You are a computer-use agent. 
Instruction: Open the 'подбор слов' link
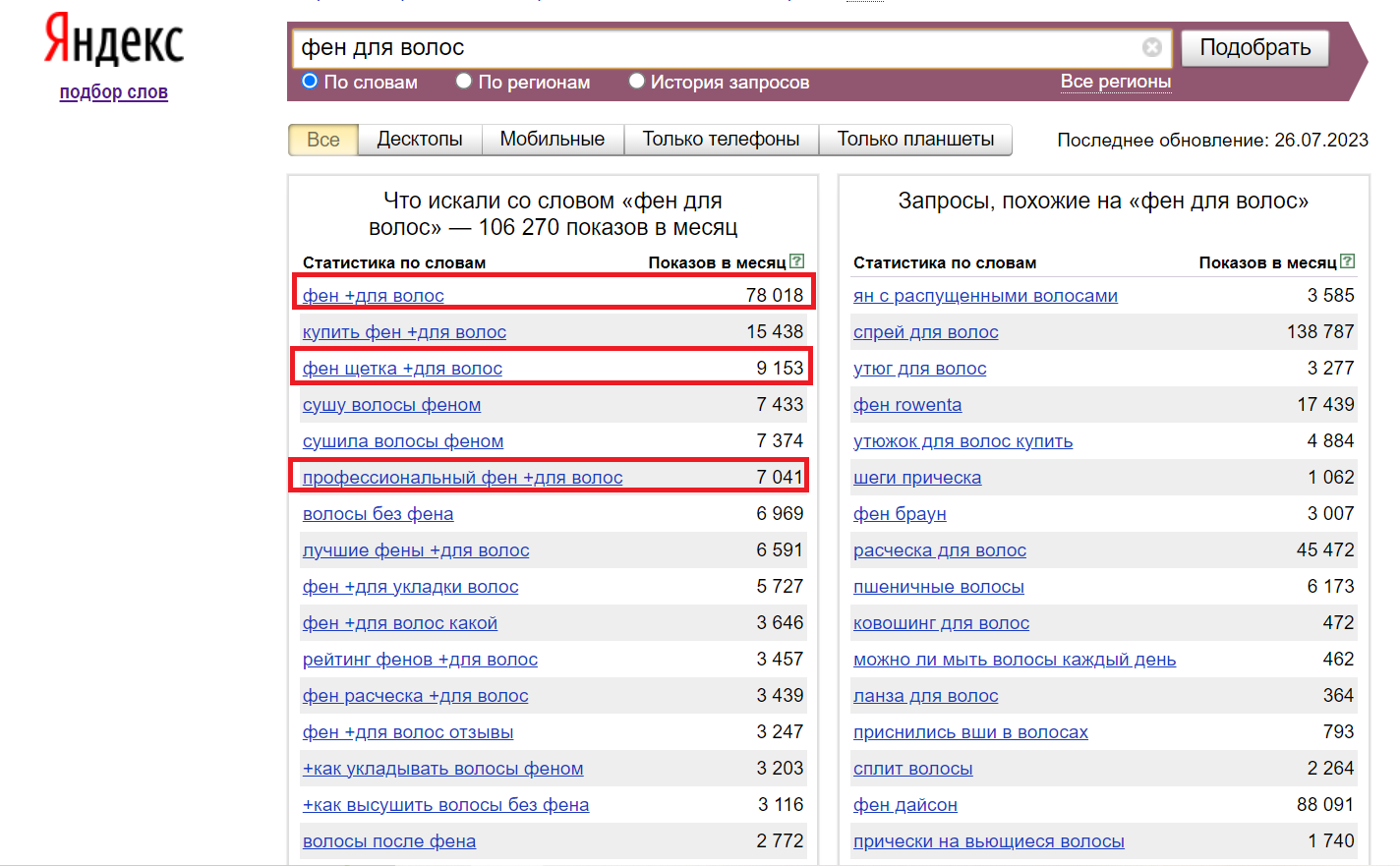pyautogui.click(x=114, y=92)
